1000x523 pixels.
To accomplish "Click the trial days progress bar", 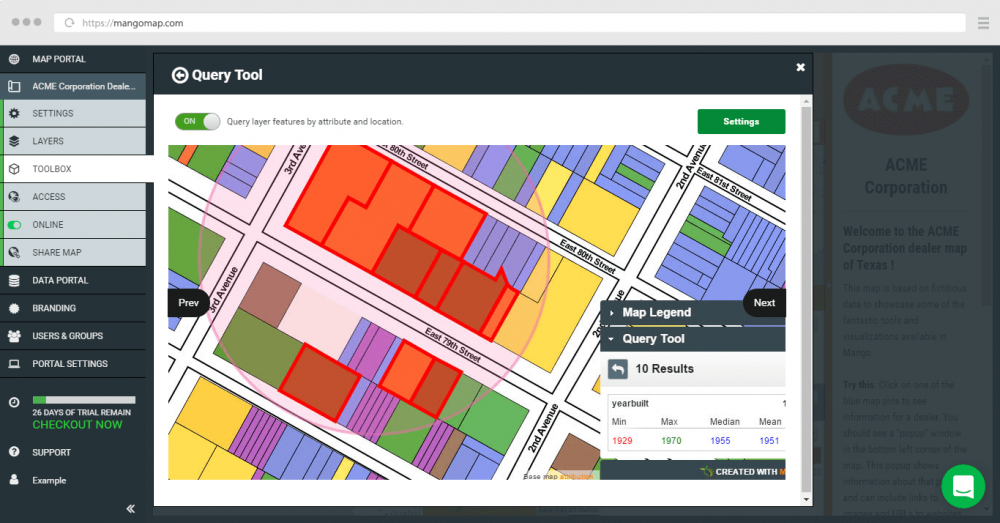I will tap(84, 400).
